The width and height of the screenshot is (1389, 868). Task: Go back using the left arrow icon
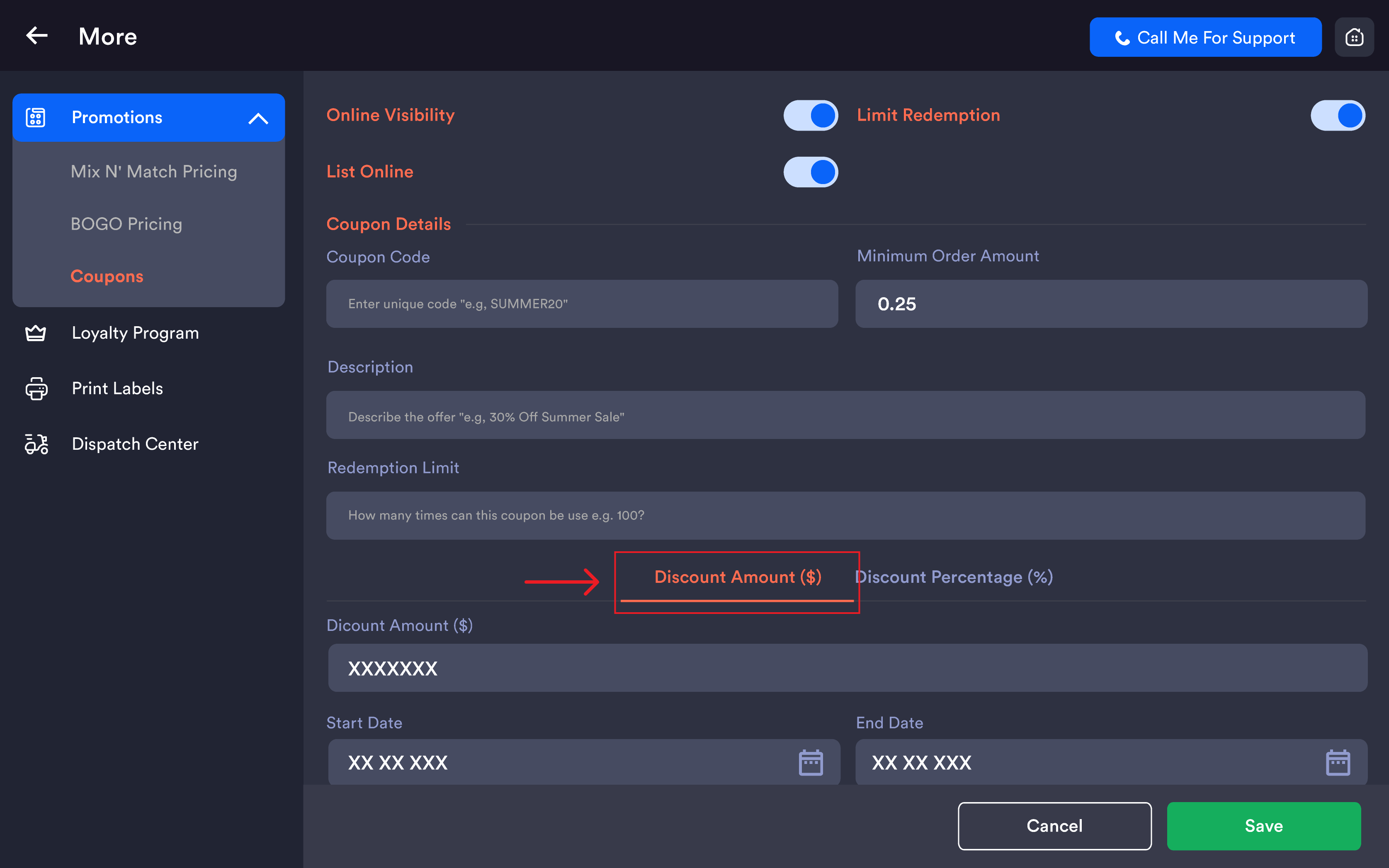(37, 36)
